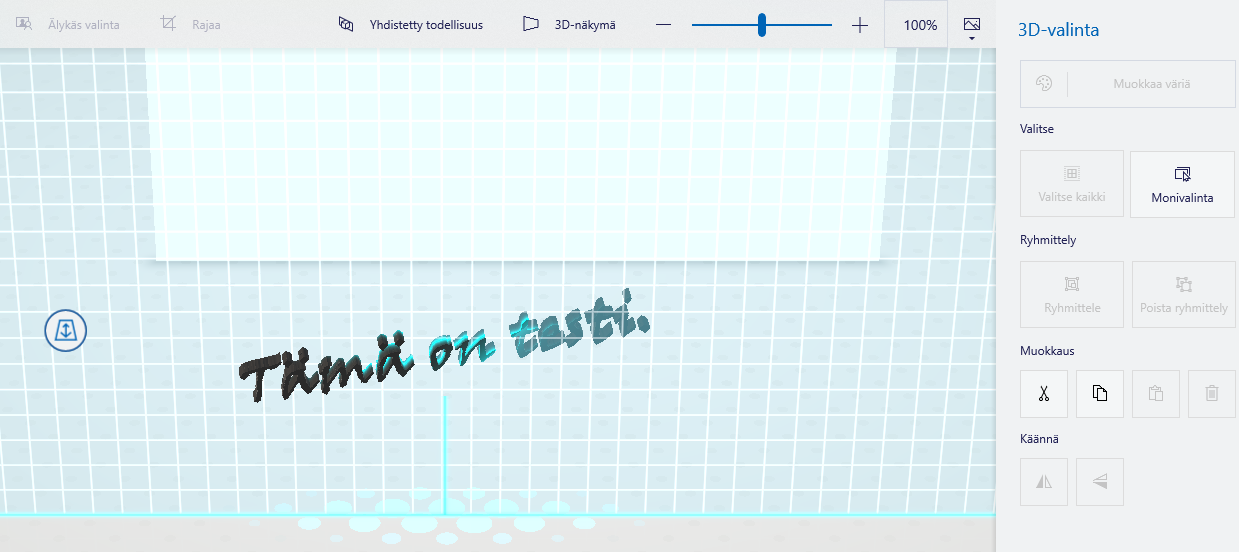Zoom in with the plus icon
Viewport: 1239px width, 552px height.
tap(860, 25)
